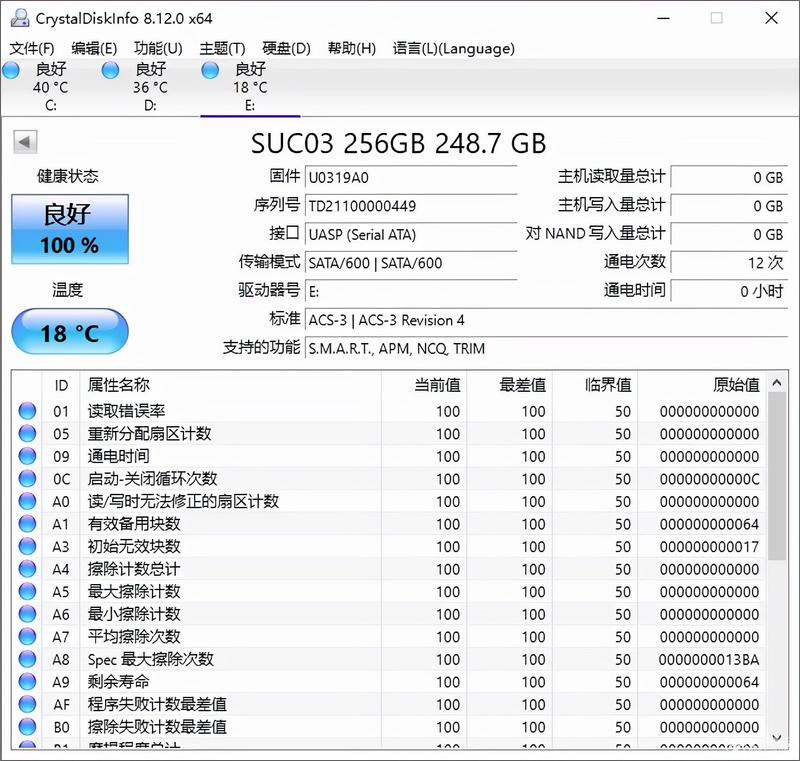Click status circle for attribute 09 通电时间
The height and width of the screenshot is (761, 800).
[x=27, y=455]
